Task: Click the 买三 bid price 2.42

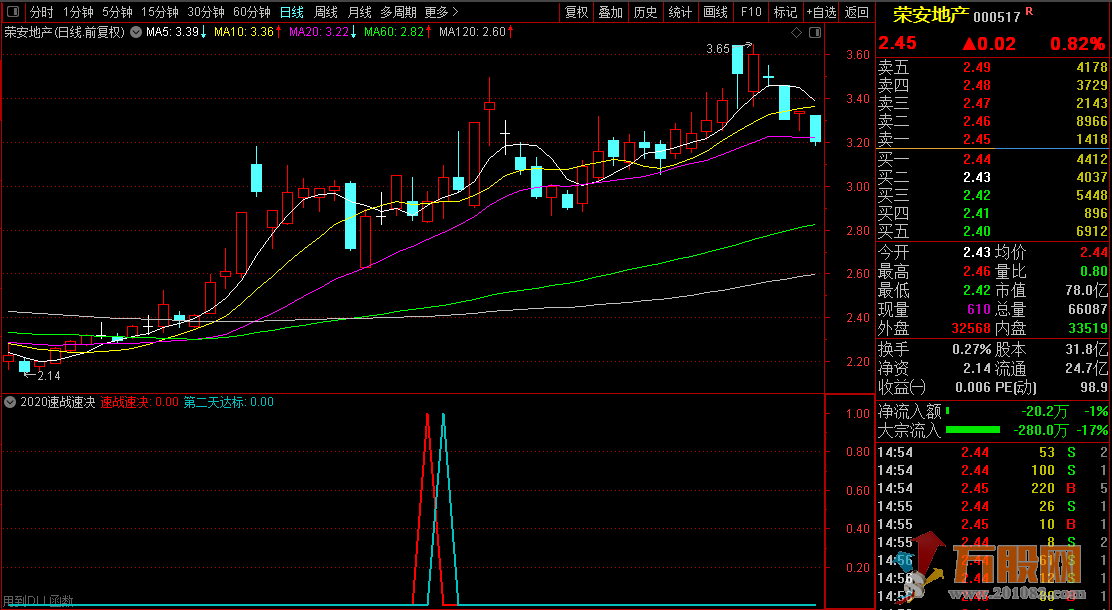Action: point(977,195)
